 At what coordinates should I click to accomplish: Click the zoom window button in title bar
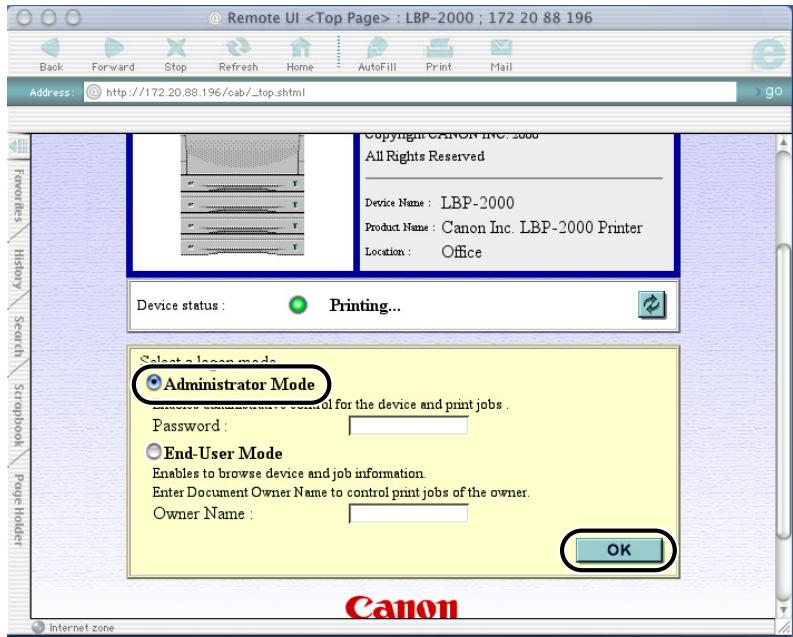pyautogui.click(x=73, y=18)
